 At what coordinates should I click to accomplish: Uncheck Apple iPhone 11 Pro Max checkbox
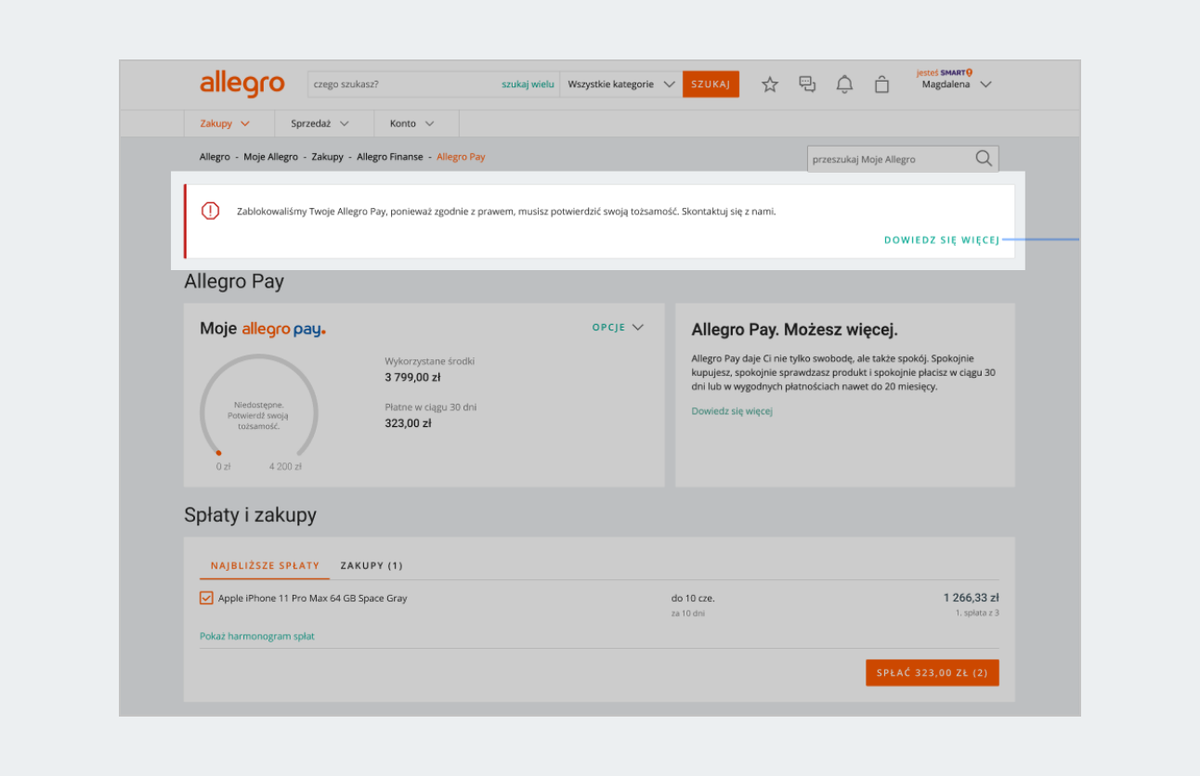[207, 598]
